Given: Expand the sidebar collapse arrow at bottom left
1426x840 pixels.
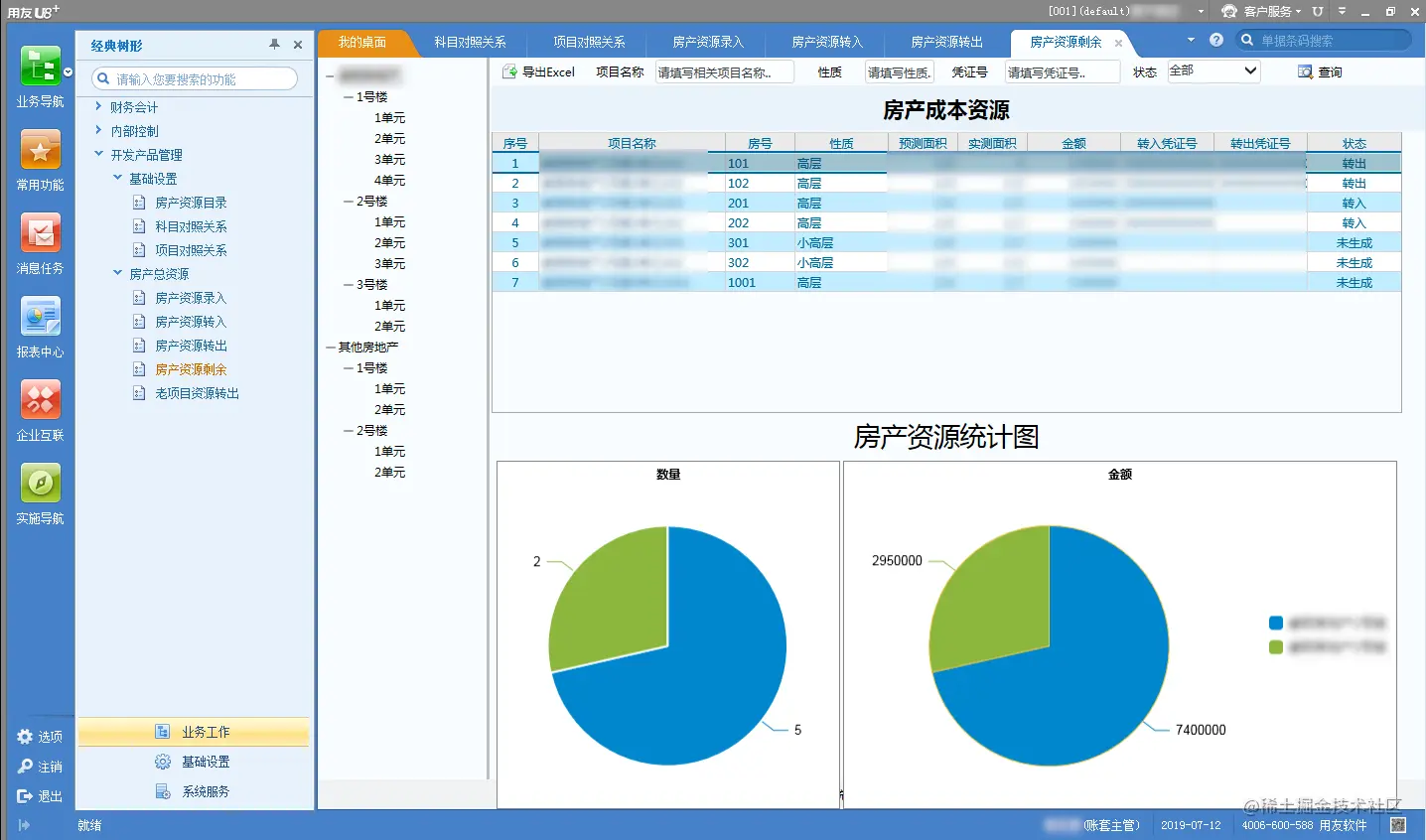Looking at the screenshot, I should tap(24, 825).
